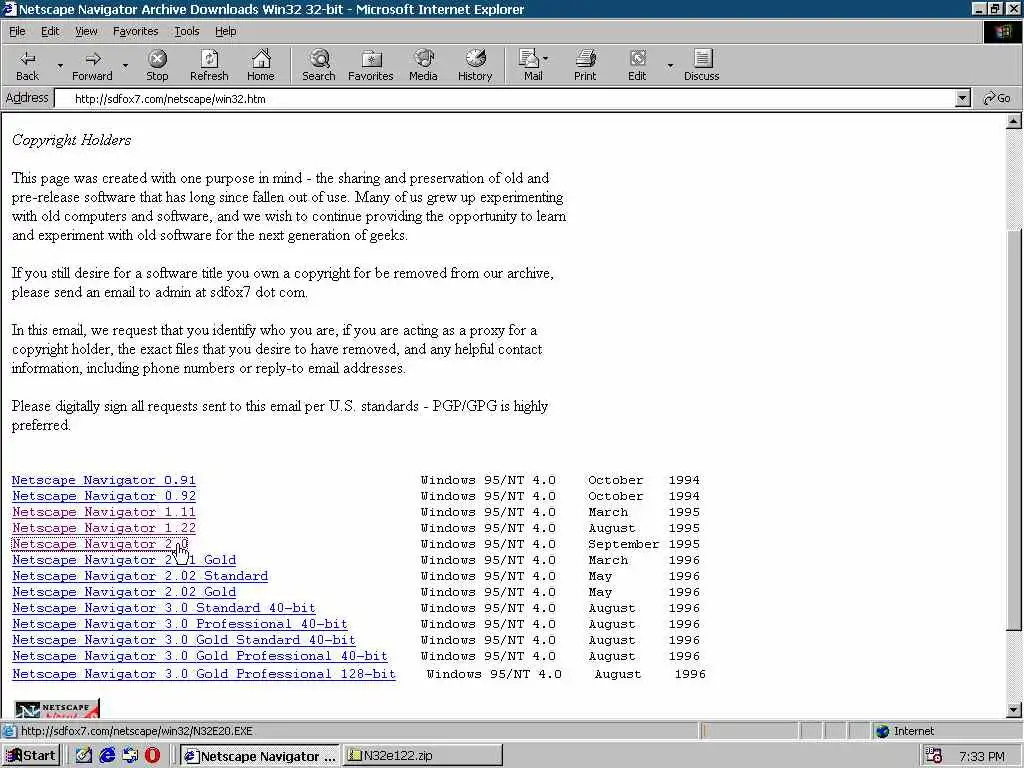Click inside the Address URL field
This screenshot has width=1024, height=768.
tap(503, 99)
